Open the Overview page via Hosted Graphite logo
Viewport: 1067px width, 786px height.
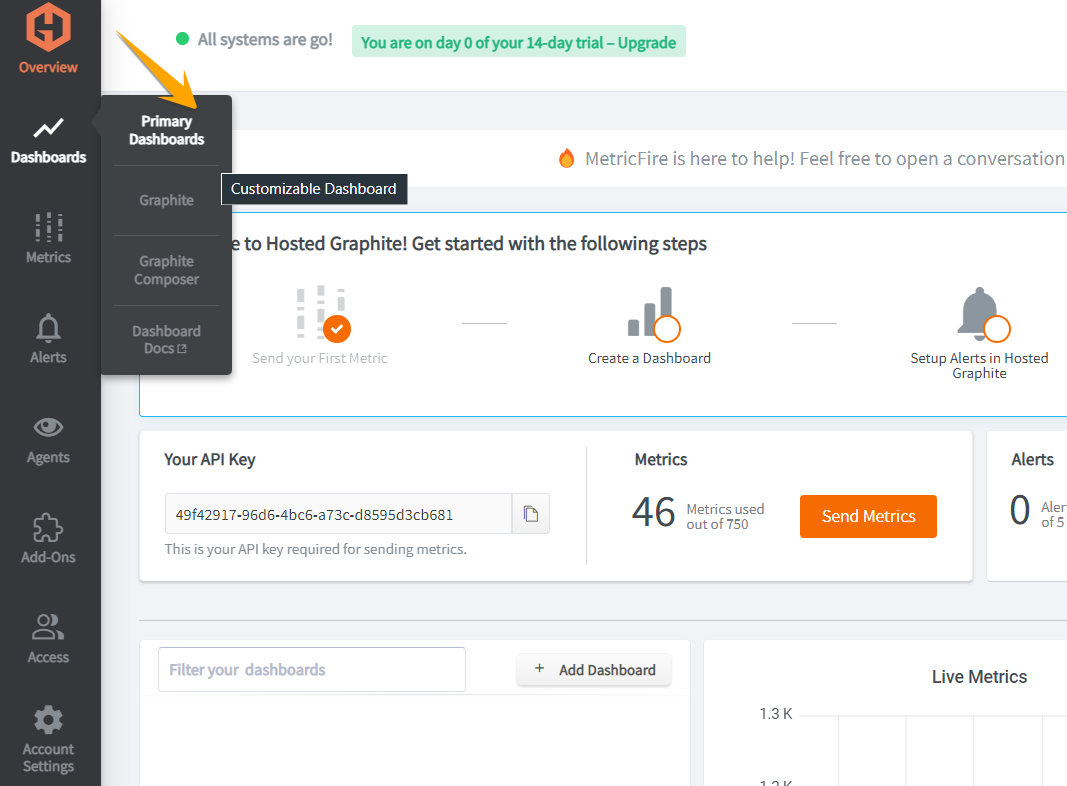coord(48,27)
